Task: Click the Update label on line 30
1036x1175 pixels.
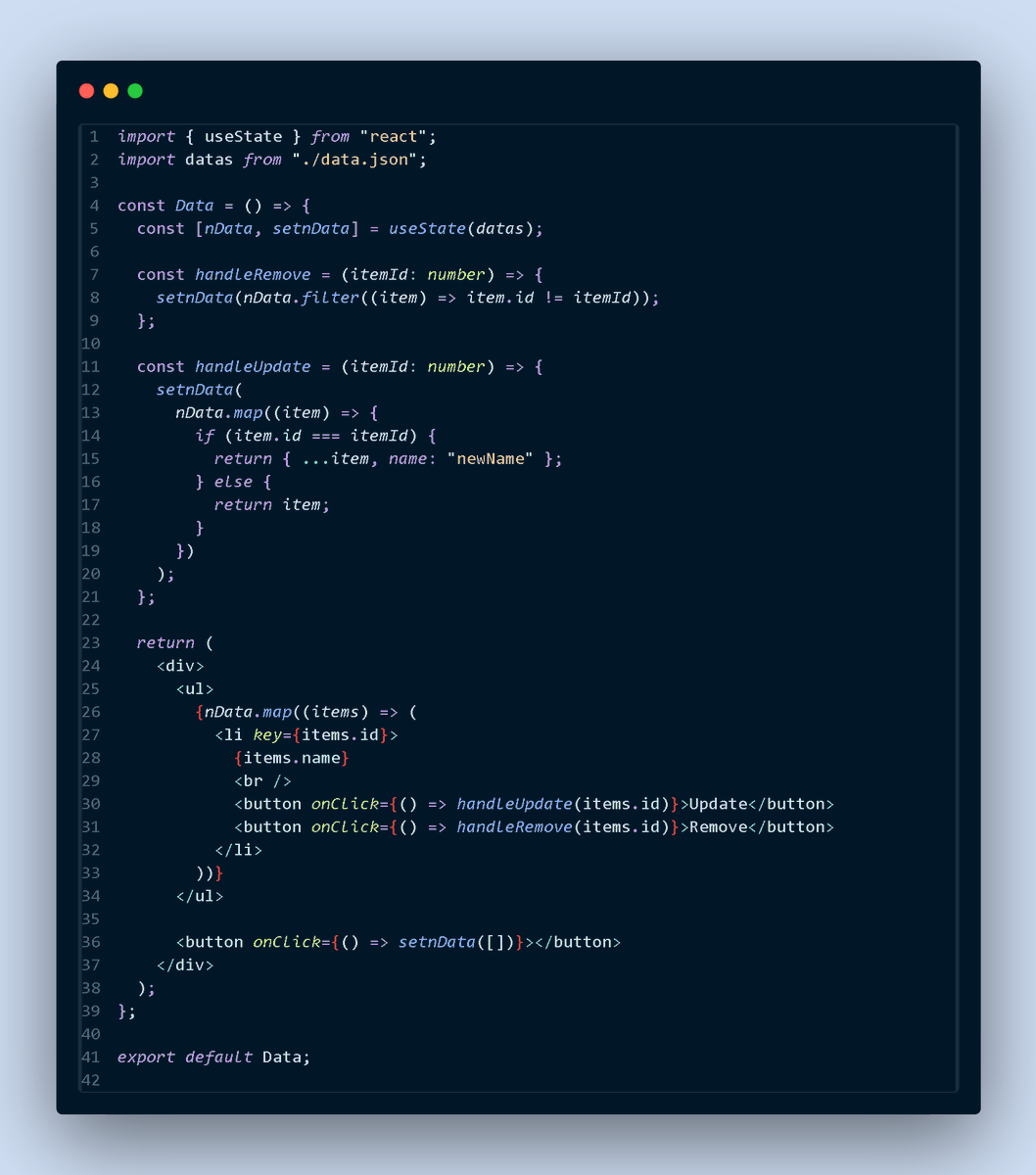Action: coord(719,804)
